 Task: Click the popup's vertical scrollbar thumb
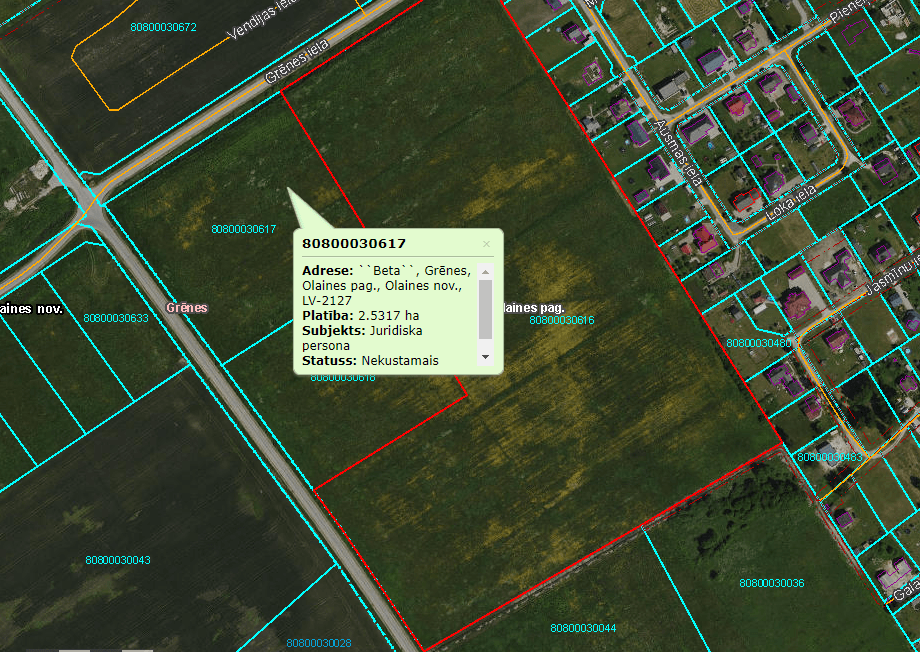pos(486,308)
